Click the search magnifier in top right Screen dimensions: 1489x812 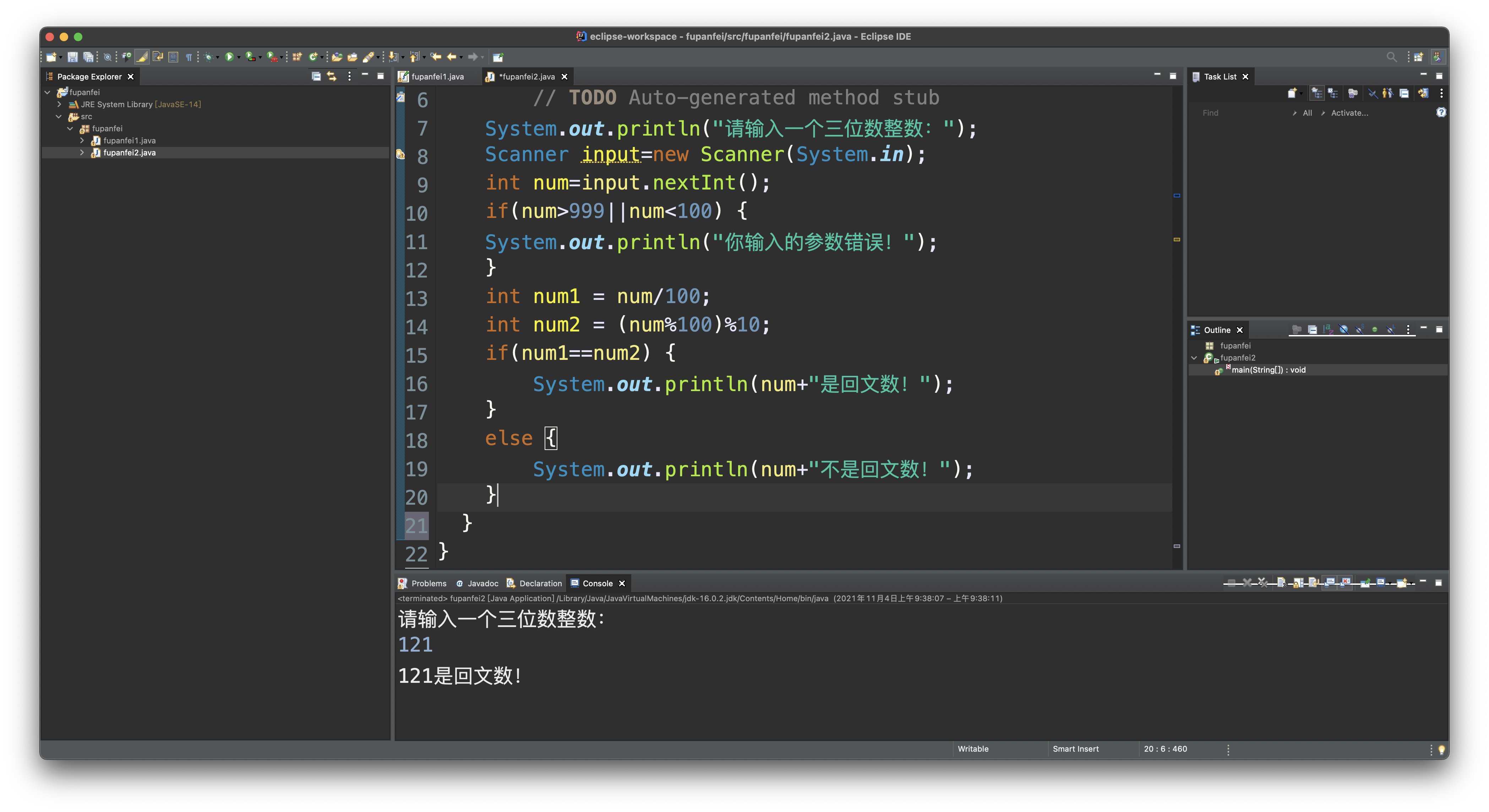point(1391,57)
